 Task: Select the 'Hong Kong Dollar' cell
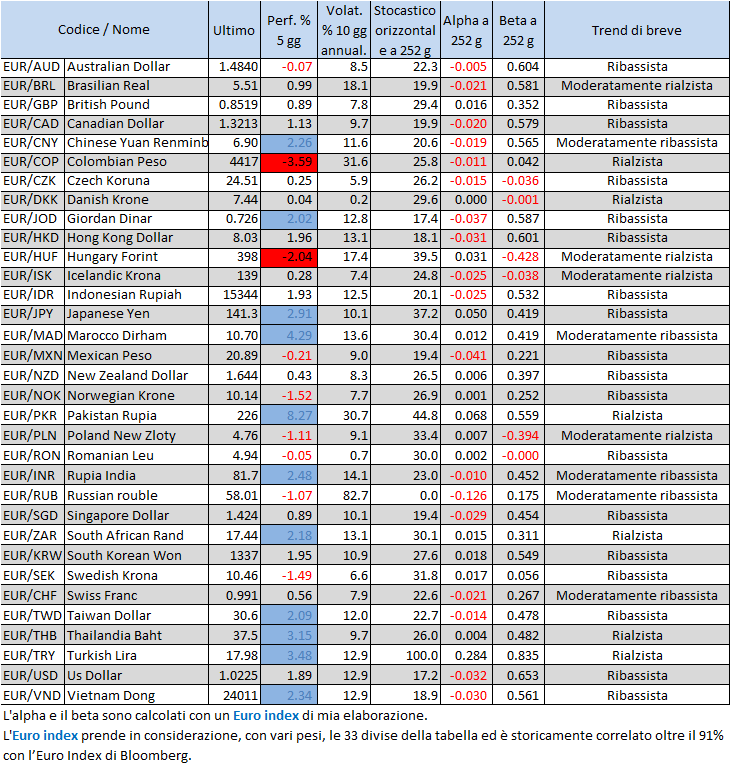tap(137, 238)
